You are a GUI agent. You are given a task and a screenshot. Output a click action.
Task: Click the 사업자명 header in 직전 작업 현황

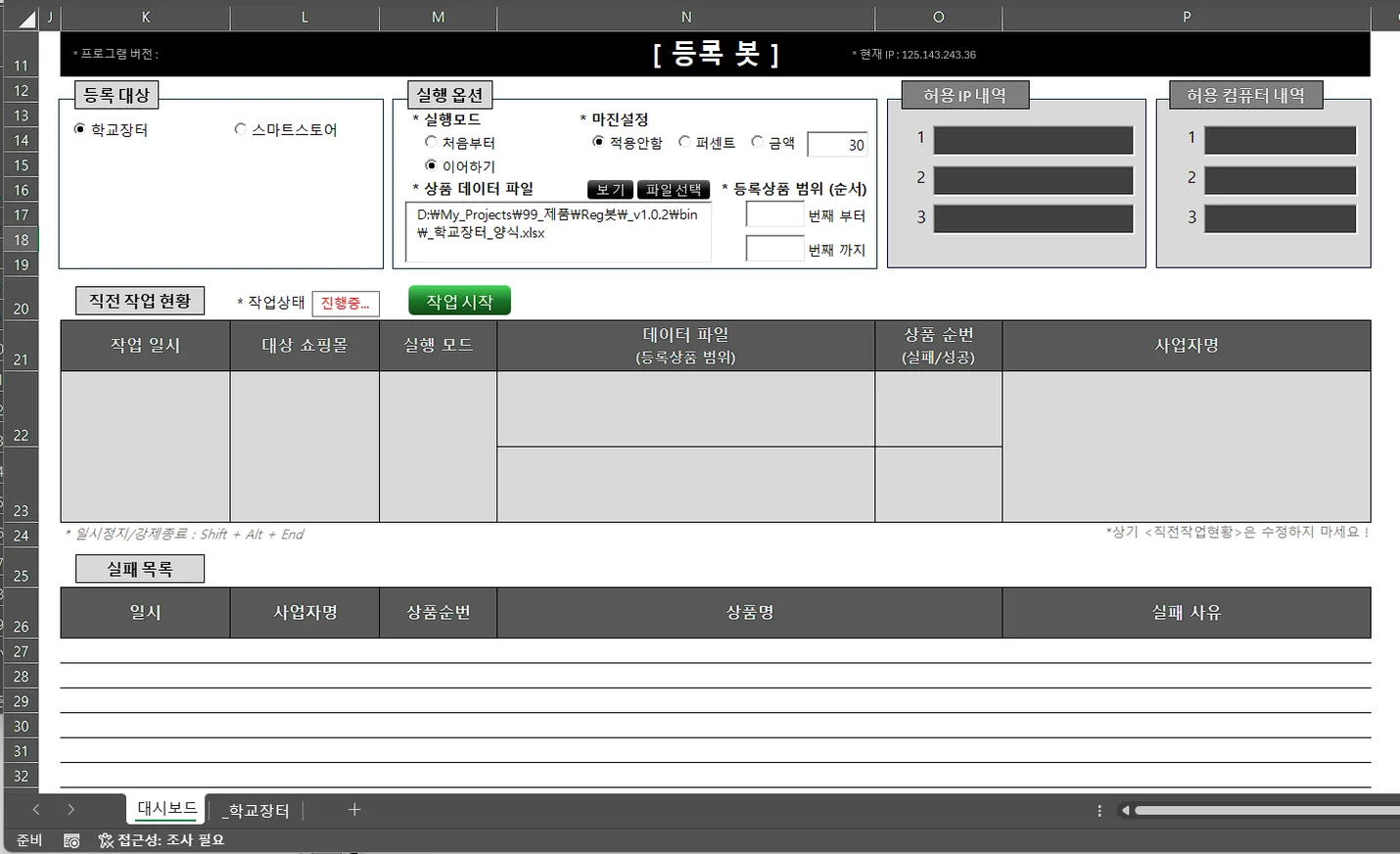tap(1187, 346)
